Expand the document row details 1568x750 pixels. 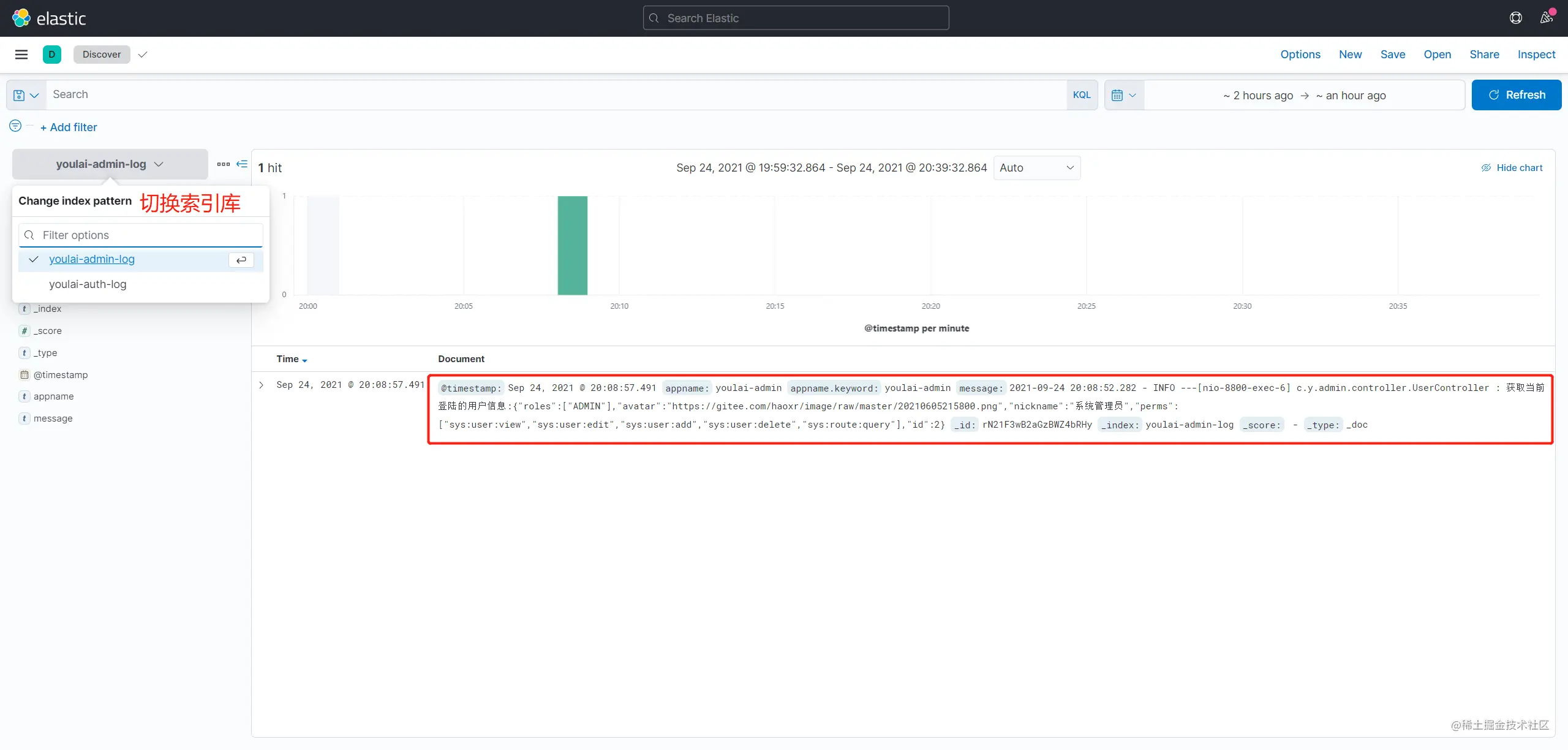[262, 385]
